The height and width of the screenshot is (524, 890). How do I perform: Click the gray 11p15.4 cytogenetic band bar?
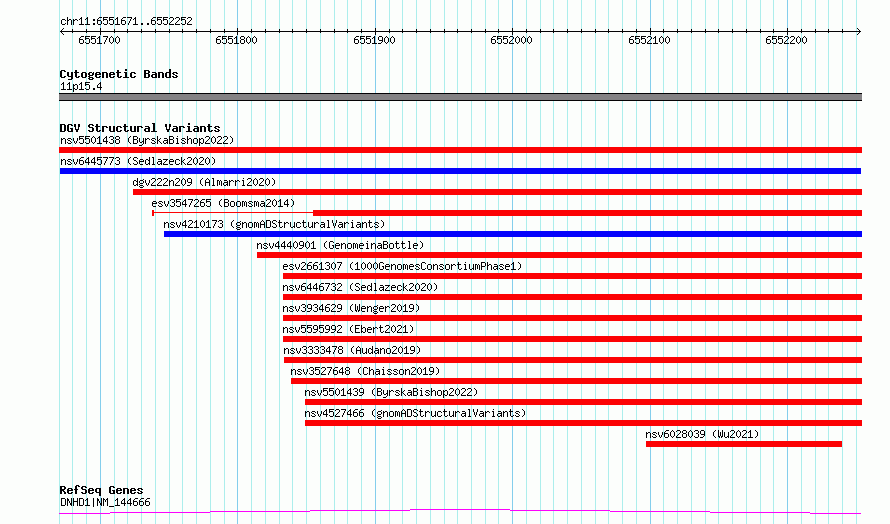460,97
